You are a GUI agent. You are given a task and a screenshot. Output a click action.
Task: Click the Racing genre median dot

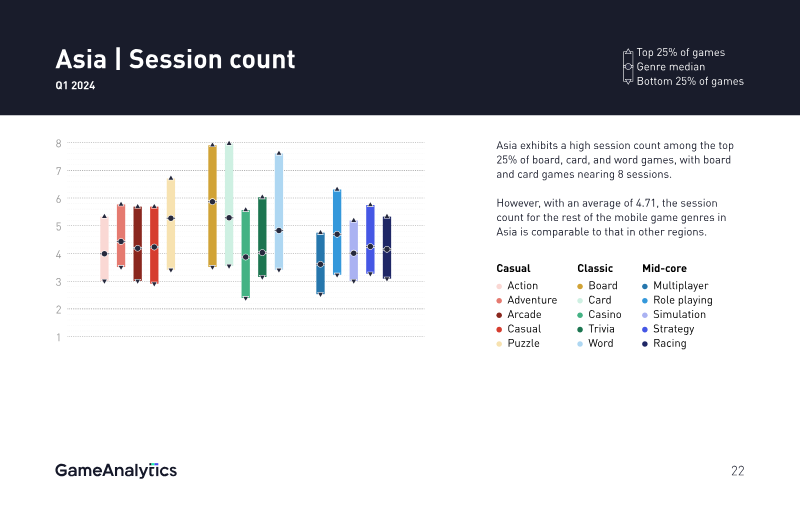387,249
